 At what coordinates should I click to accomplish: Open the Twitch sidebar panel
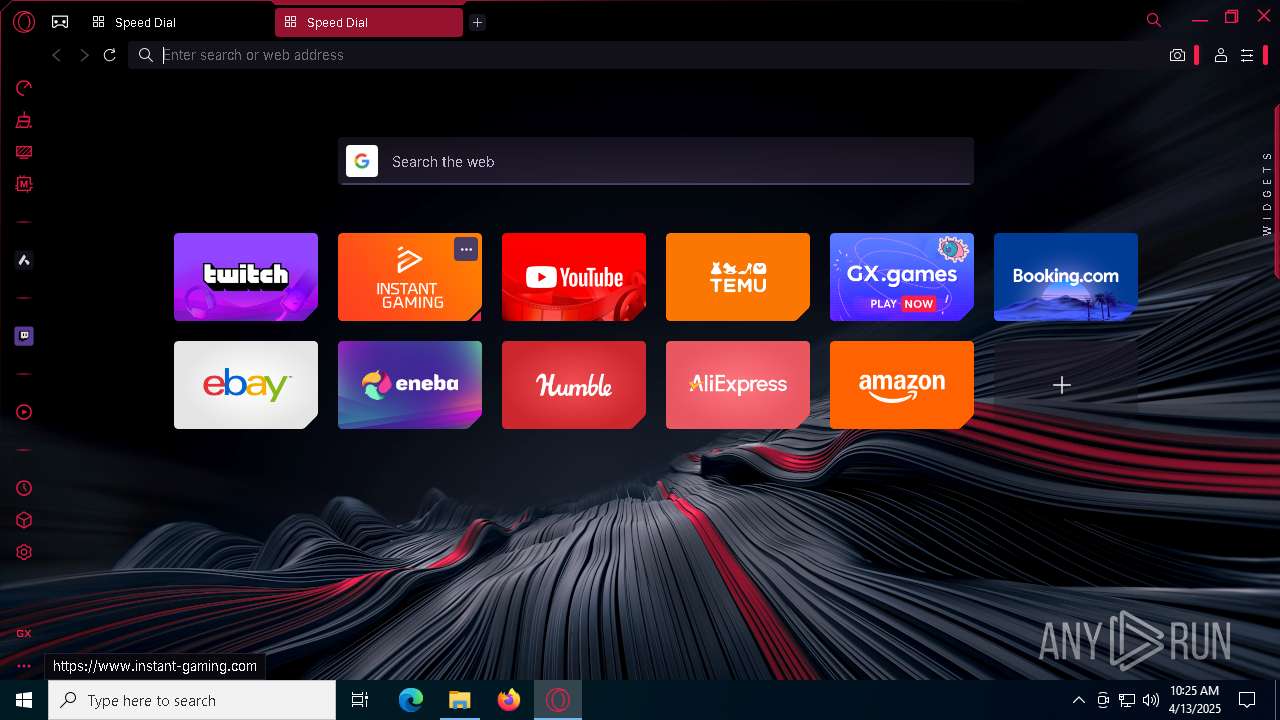[x=24, y=336]
